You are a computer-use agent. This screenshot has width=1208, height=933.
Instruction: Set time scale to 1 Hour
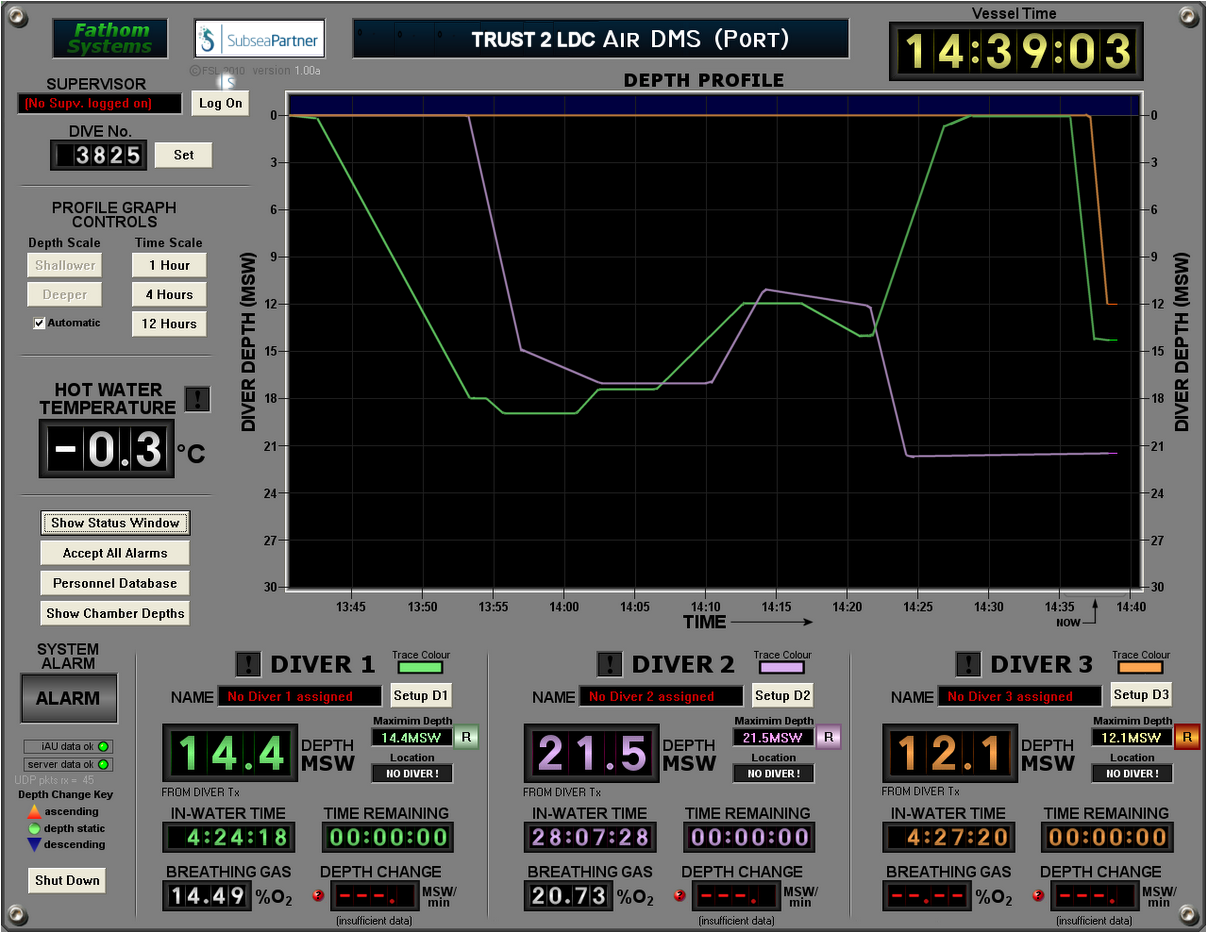[169, 265]
